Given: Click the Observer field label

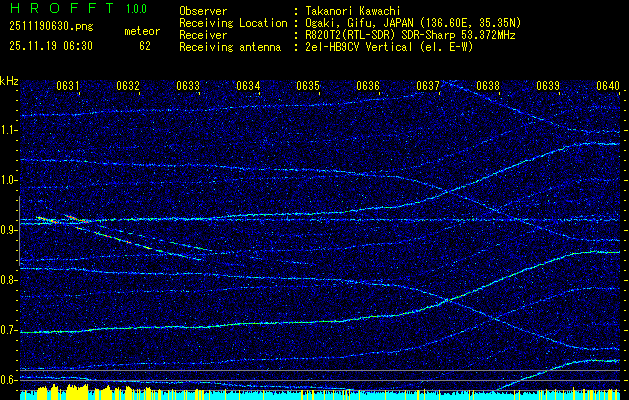Looking at the screenshot, I should (x=203, y=11).
